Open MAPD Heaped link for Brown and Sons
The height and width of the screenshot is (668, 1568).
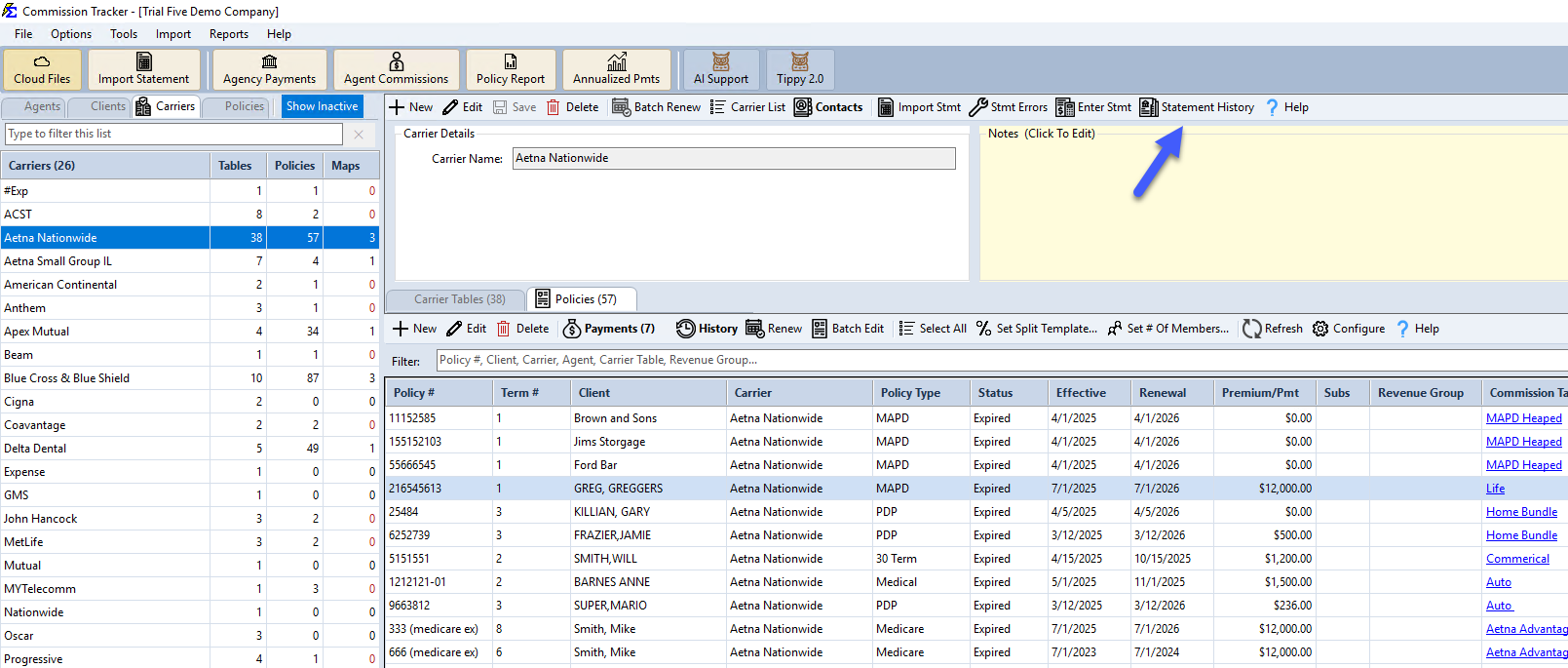(1523, 418)
